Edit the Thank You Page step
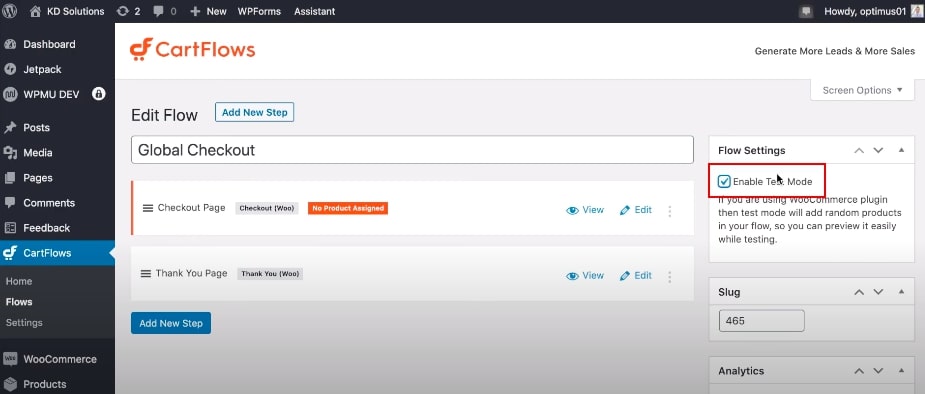This screenshot has height=394, width=925. [x=636, y=275]
